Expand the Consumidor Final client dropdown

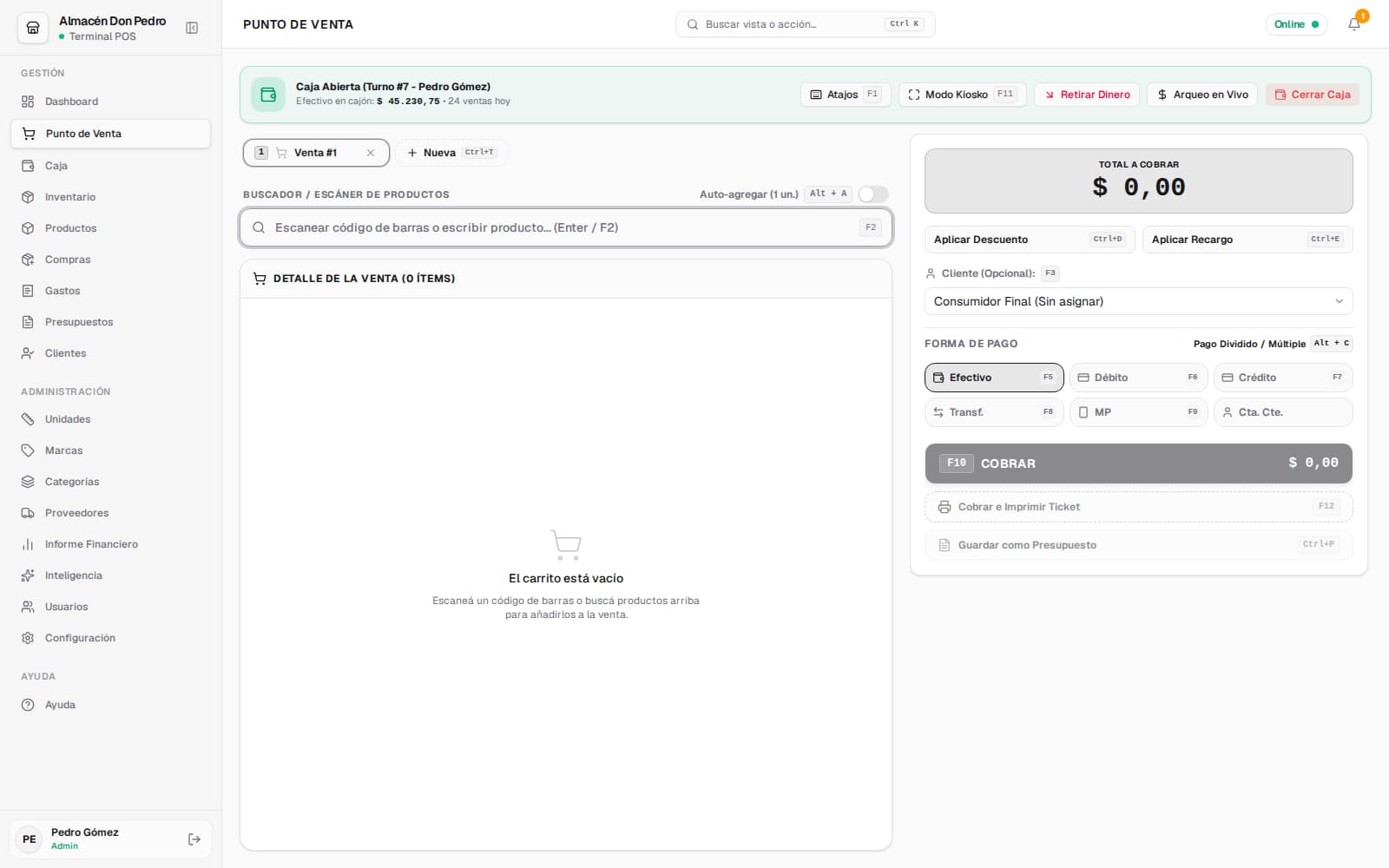(x=1138, y=301)
